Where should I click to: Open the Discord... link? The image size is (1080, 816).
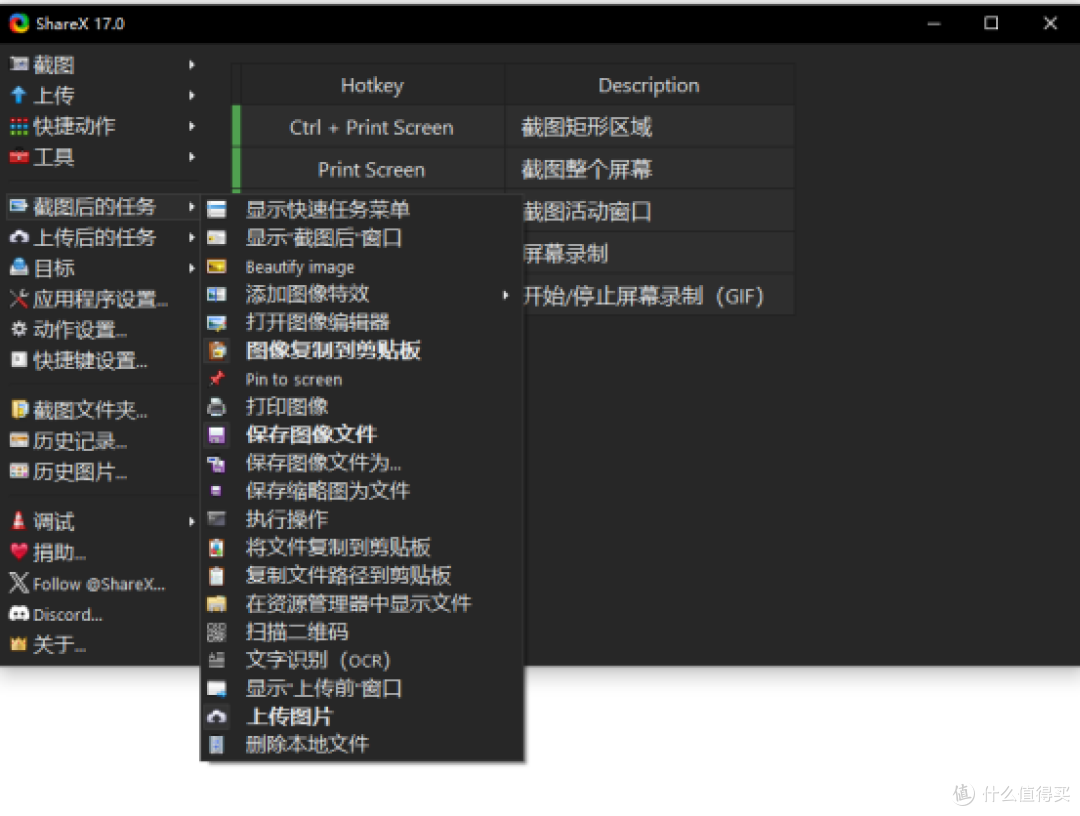(102, 614)
